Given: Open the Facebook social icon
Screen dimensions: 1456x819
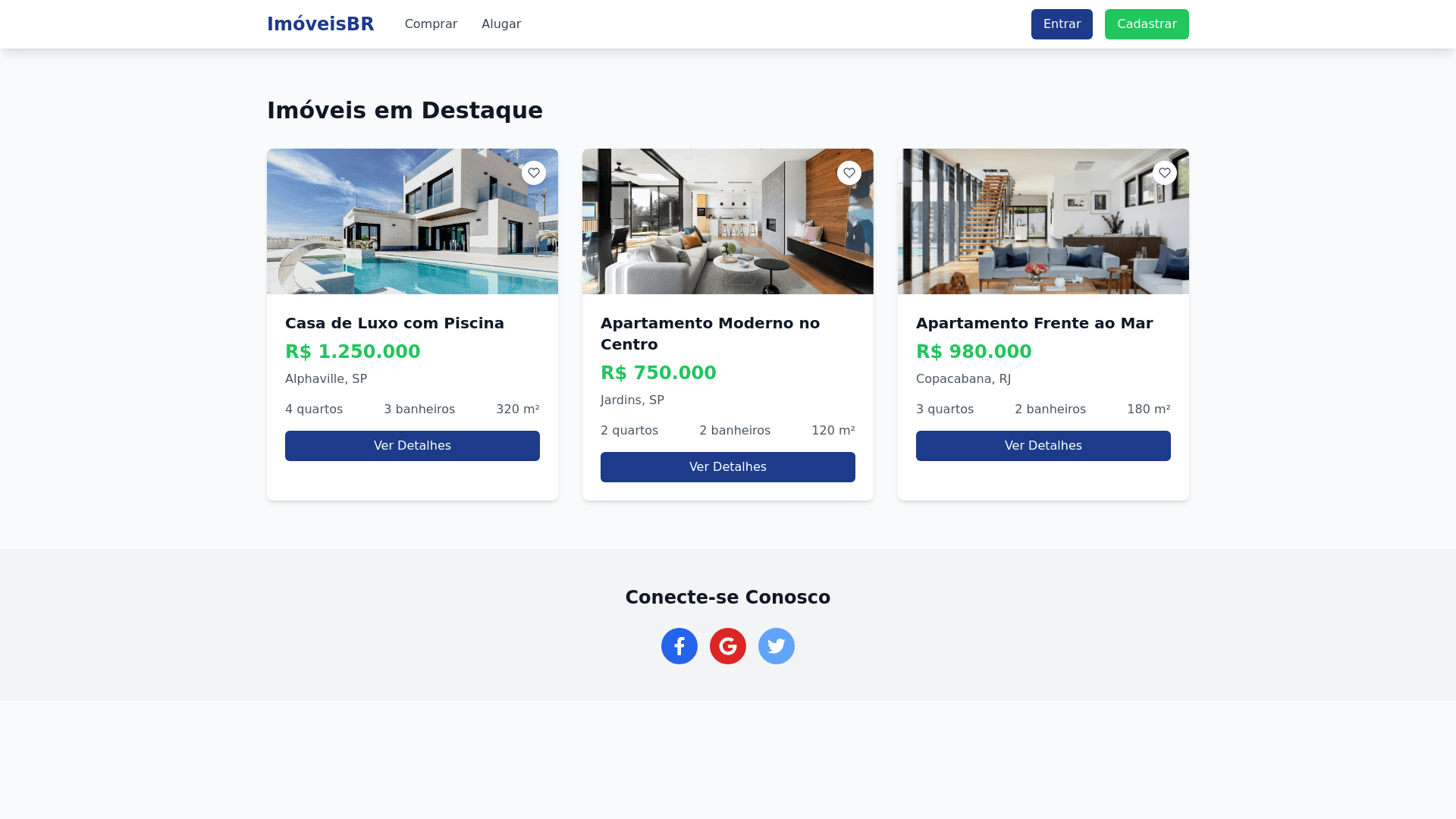Looking at the screenshot, I should tap(679, 646).
